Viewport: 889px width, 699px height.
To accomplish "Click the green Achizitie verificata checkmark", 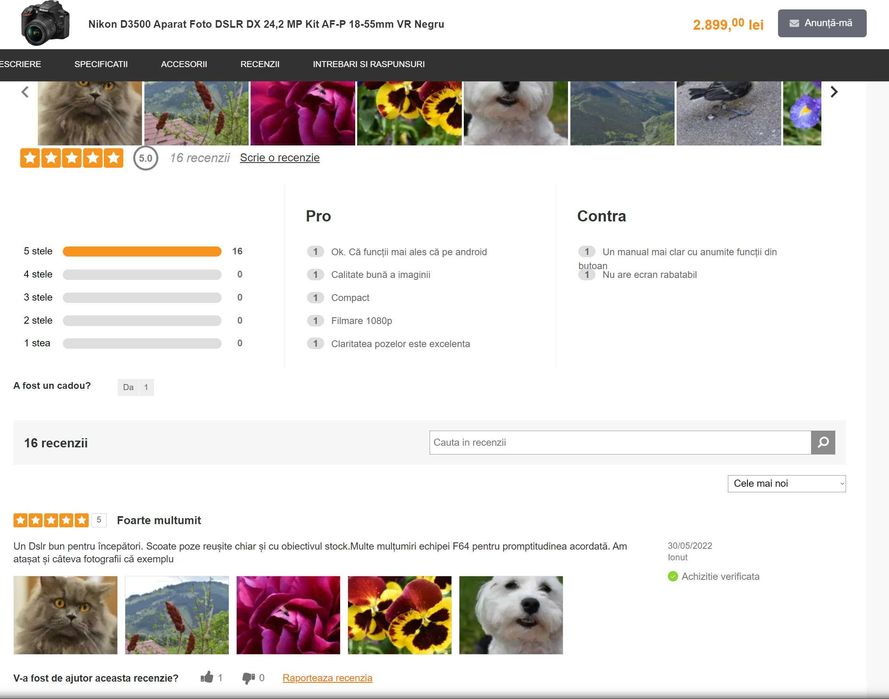I will tap(673, 577).
